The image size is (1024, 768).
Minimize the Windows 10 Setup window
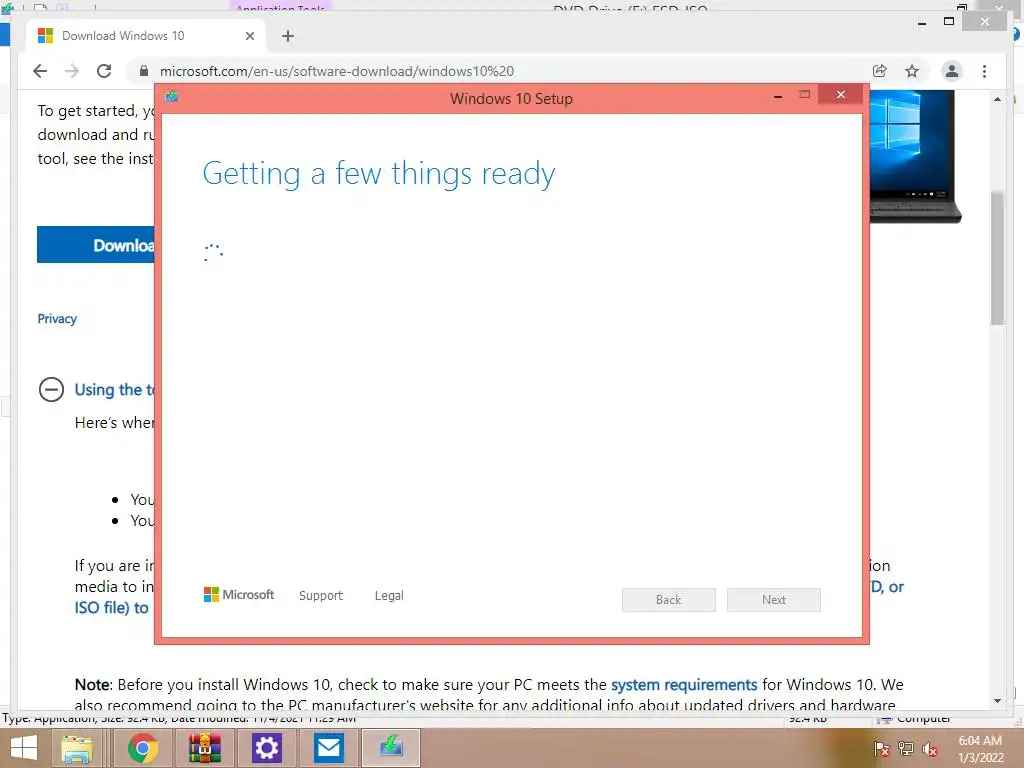[x=778, y=96]
